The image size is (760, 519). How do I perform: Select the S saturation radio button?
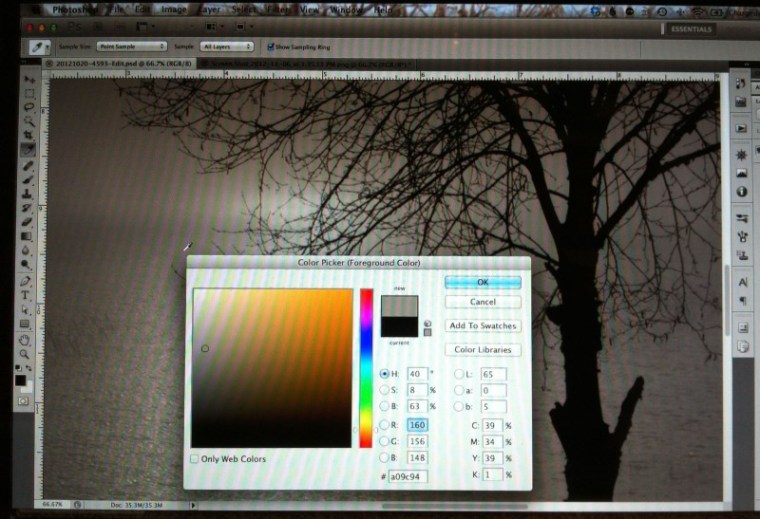[x=384, y=390]
